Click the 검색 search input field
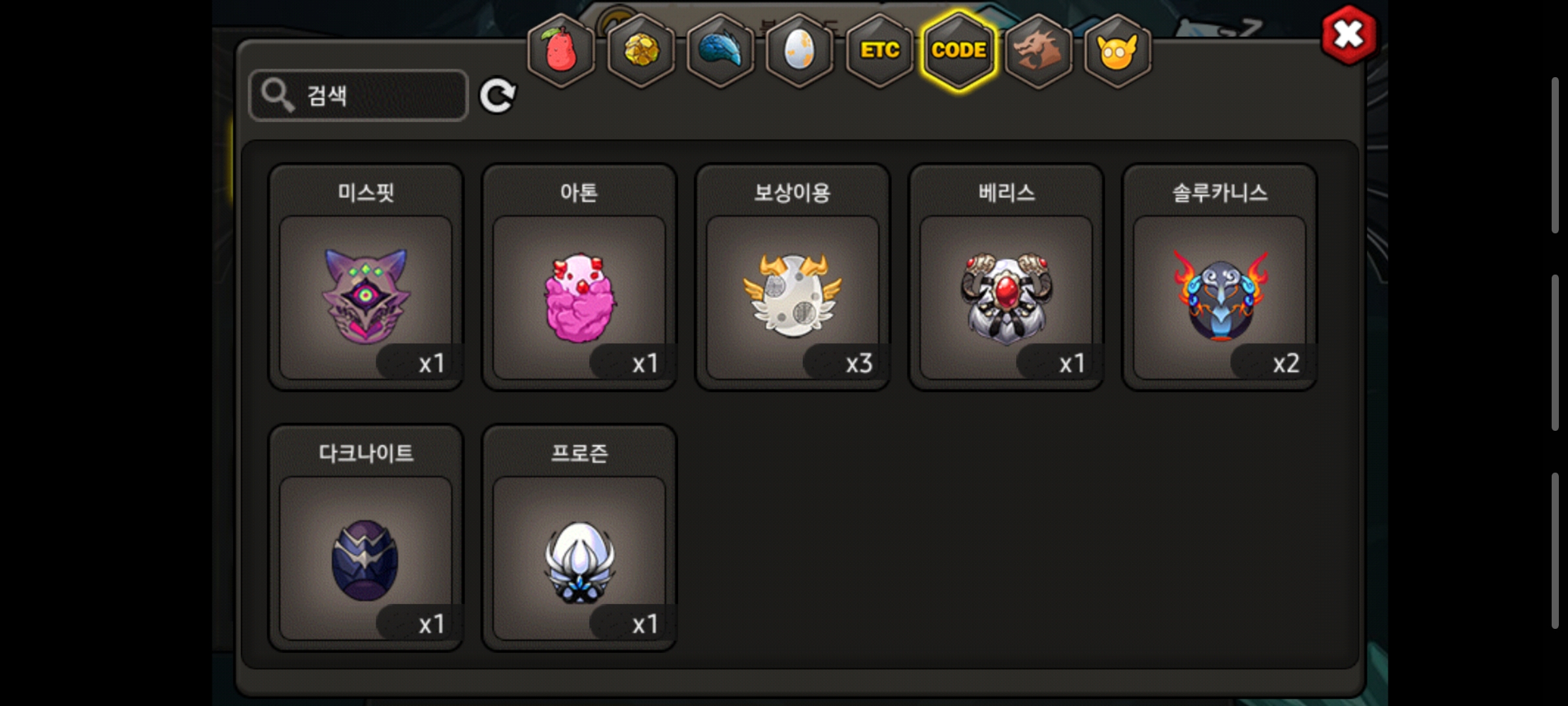 click(x=359, y=95)
